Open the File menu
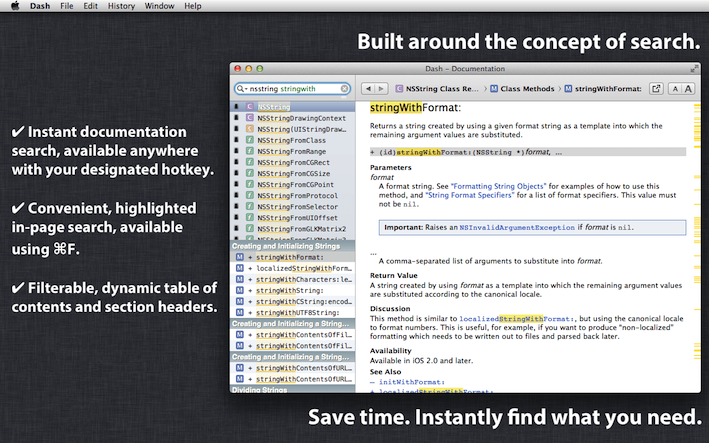709x443 pixels. pyautogui.click(x=67, y=6)
